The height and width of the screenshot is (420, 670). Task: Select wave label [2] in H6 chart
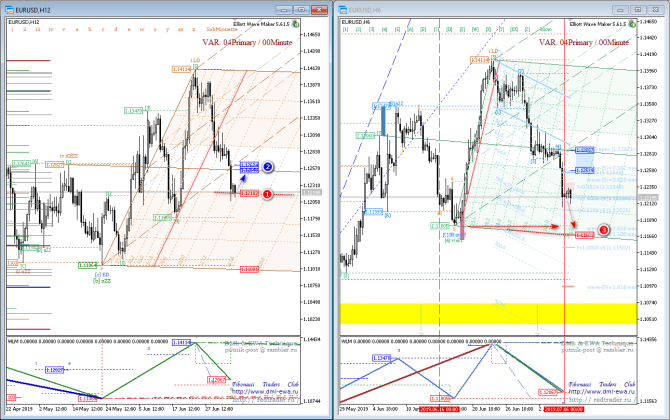pos(359,29)
